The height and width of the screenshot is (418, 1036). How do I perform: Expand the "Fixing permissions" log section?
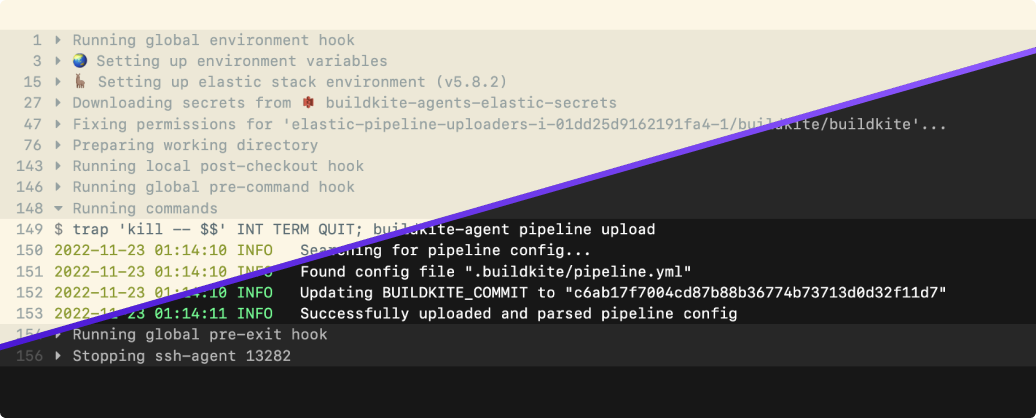(x=58, y=124)
